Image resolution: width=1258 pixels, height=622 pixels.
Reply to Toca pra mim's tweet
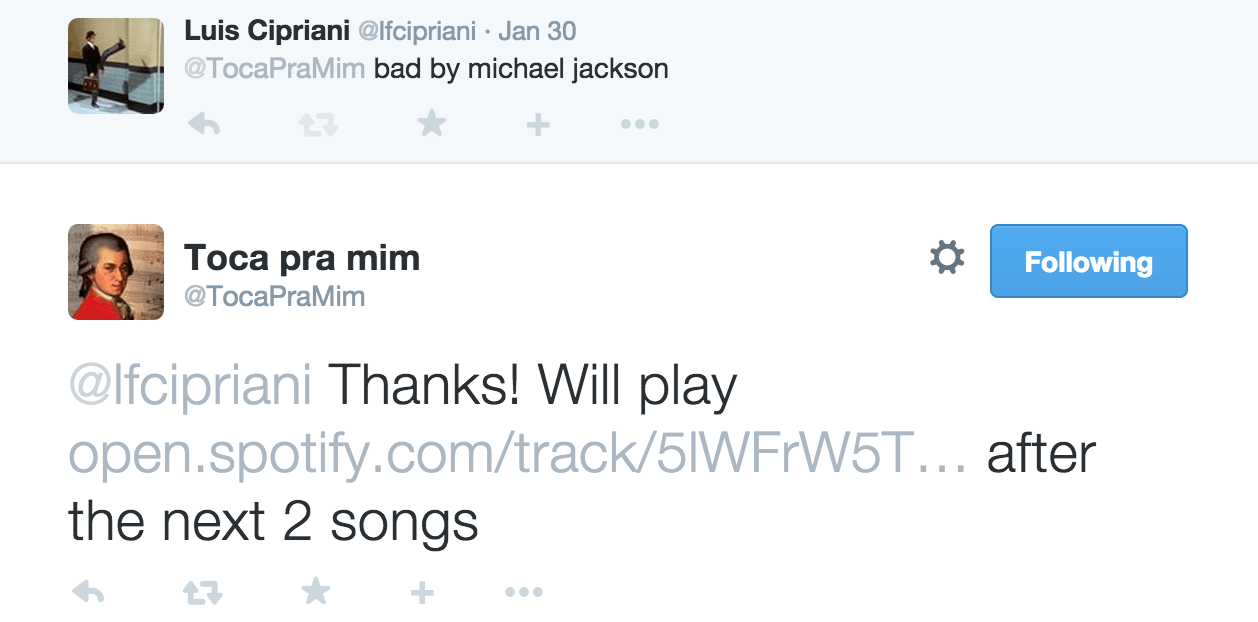click(88, 593)
